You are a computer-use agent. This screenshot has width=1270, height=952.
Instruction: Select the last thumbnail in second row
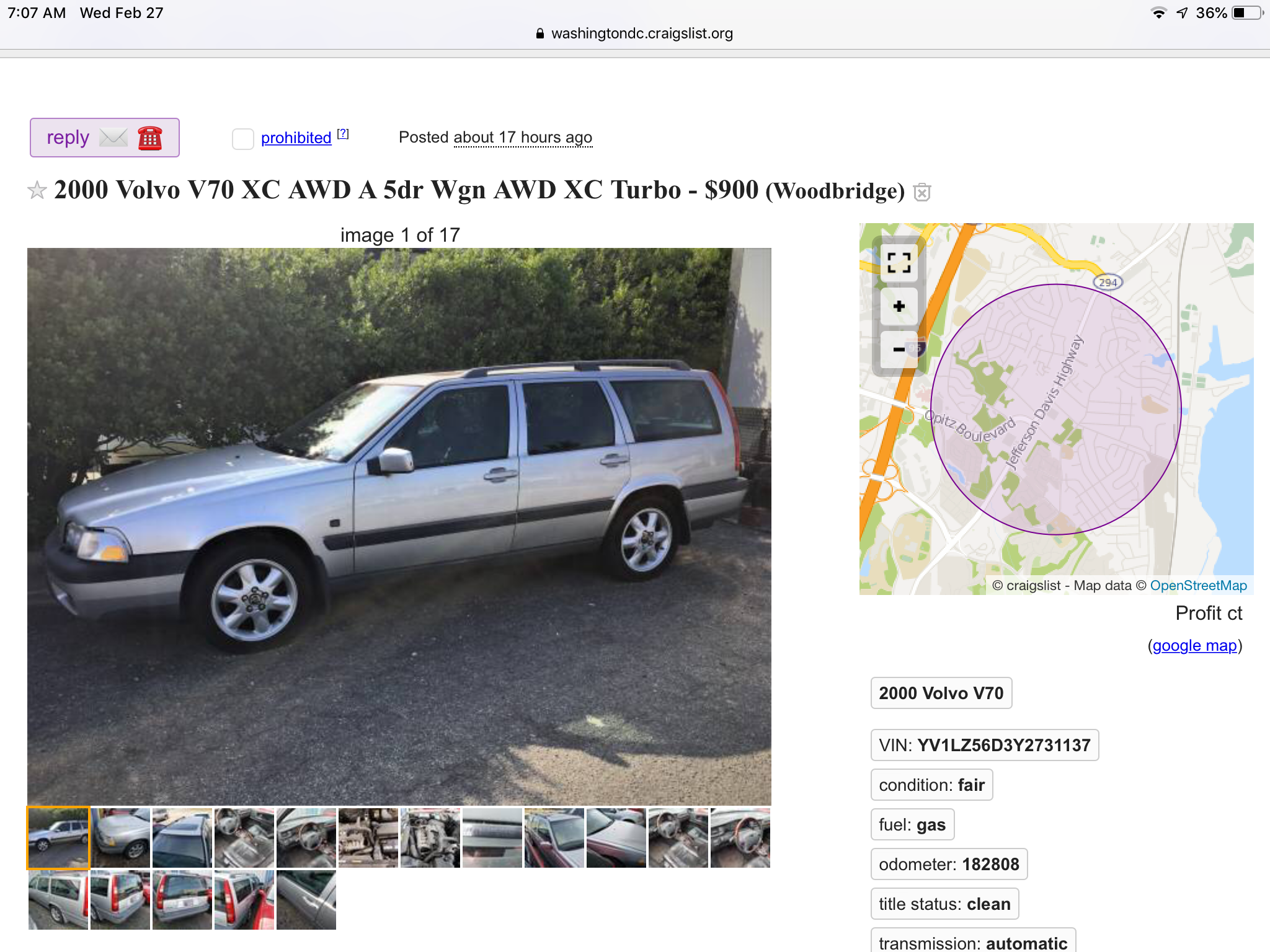point(306,899)
